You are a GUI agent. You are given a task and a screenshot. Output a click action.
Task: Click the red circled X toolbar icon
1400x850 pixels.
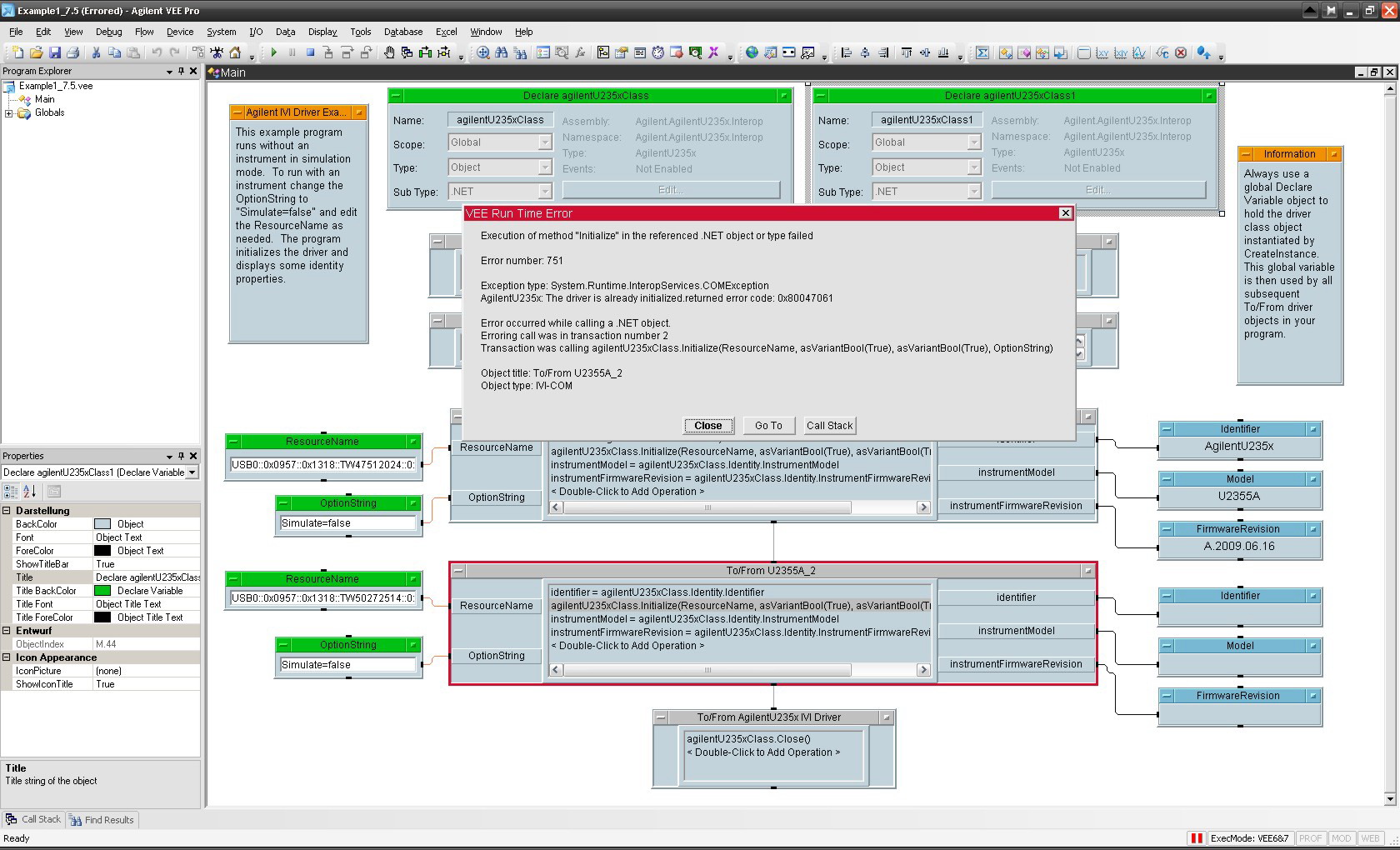1181,52
